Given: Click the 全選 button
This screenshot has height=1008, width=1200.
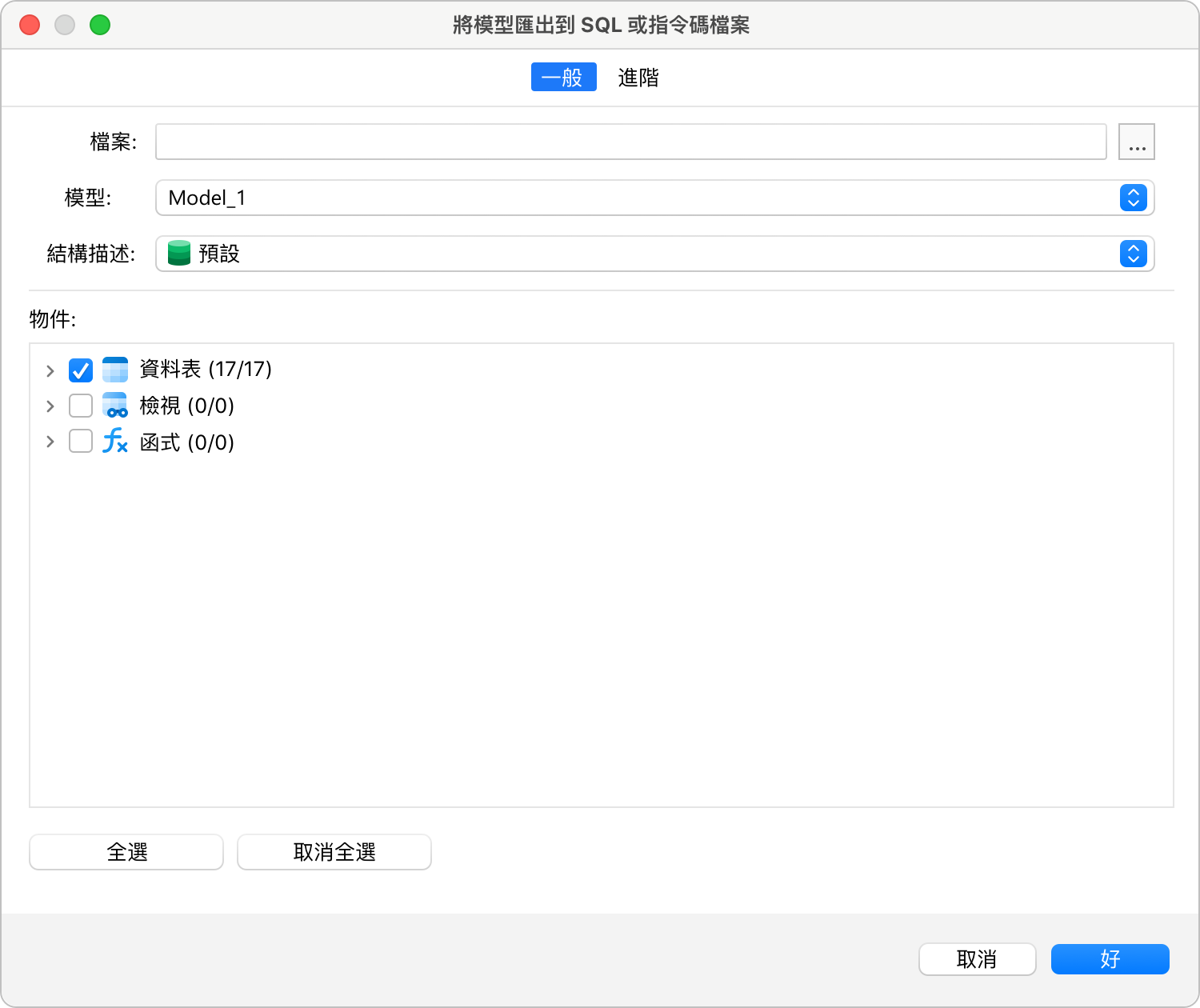Looking at the screenshot, I should tap(126, 852).
